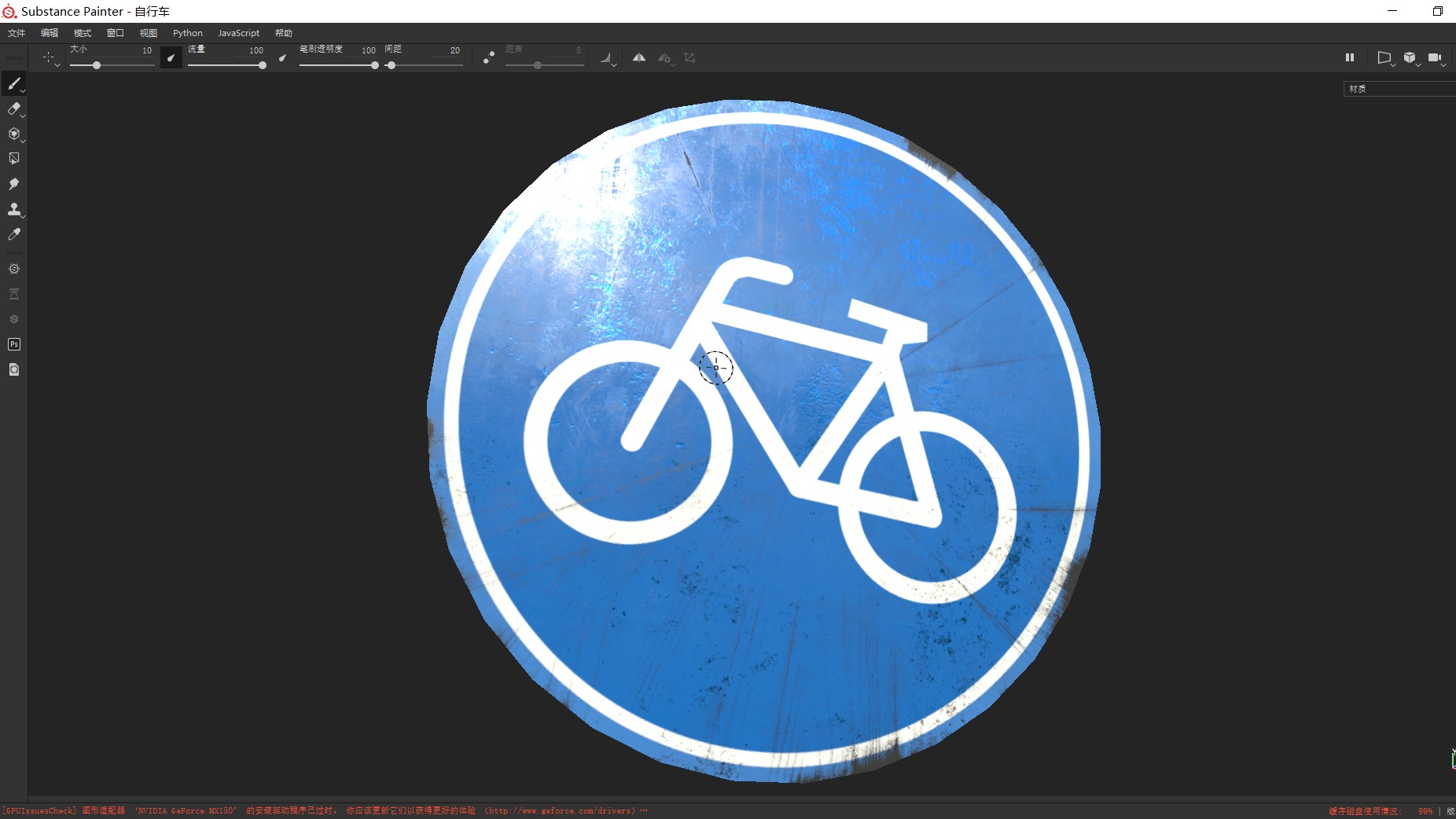1456x819 pixels.
Task: Select the Paint brush tool
Action: point(14,83)
